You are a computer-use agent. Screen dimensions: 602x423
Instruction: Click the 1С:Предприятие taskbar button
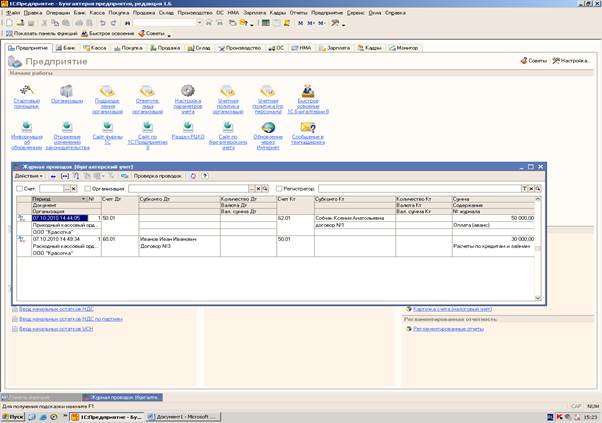[x=108, y=416]
